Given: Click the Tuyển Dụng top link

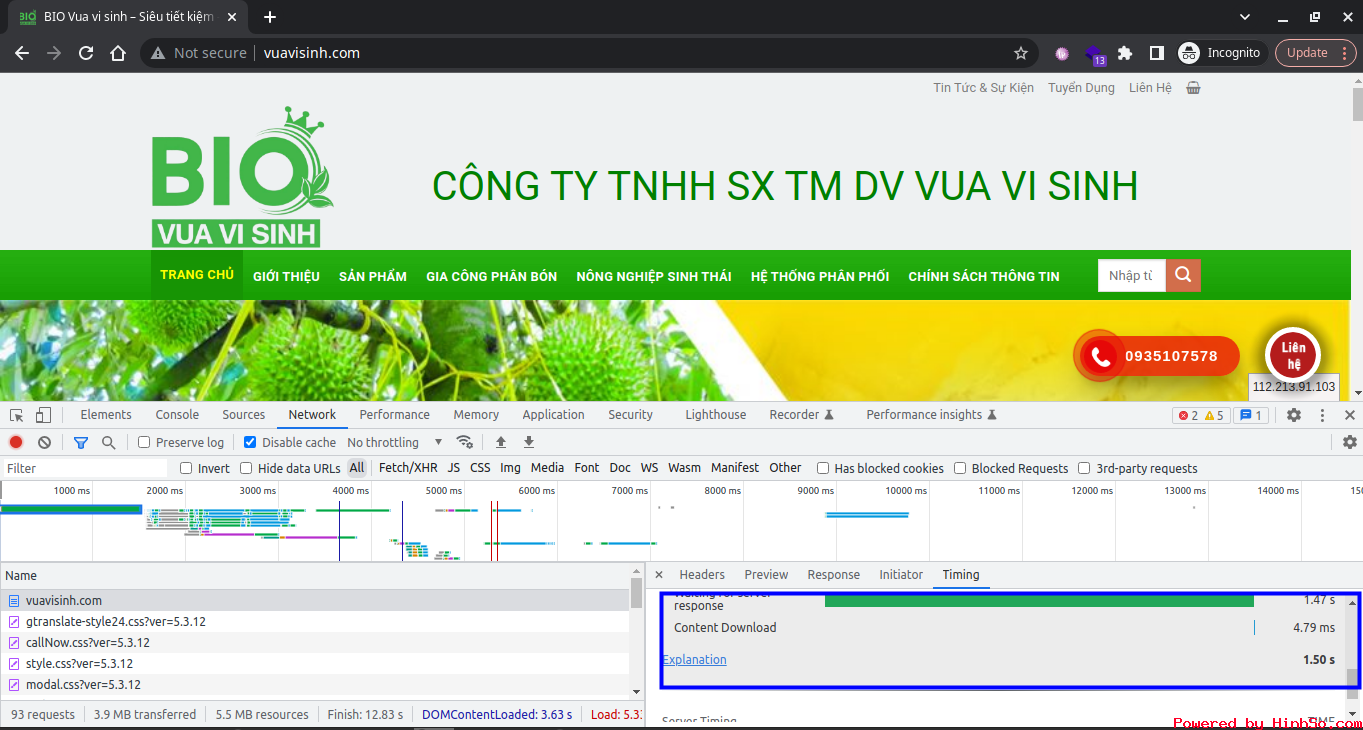Looking at the screenshot, I should coord(1081,88).
